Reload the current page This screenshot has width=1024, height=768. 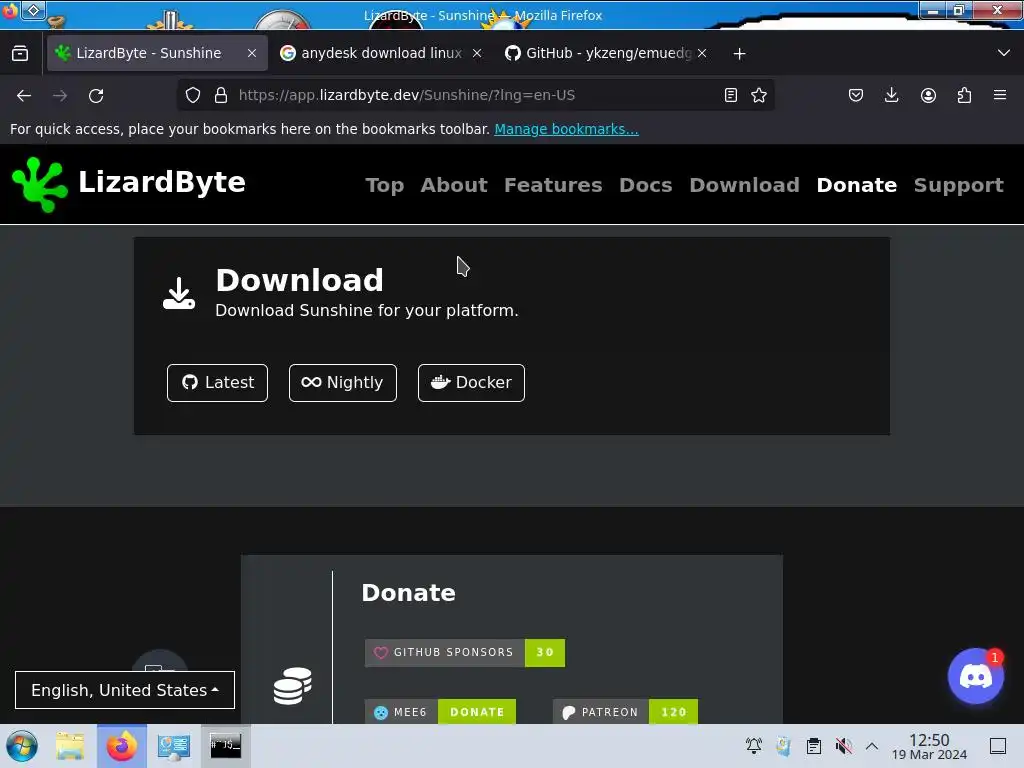click(96, 95)
